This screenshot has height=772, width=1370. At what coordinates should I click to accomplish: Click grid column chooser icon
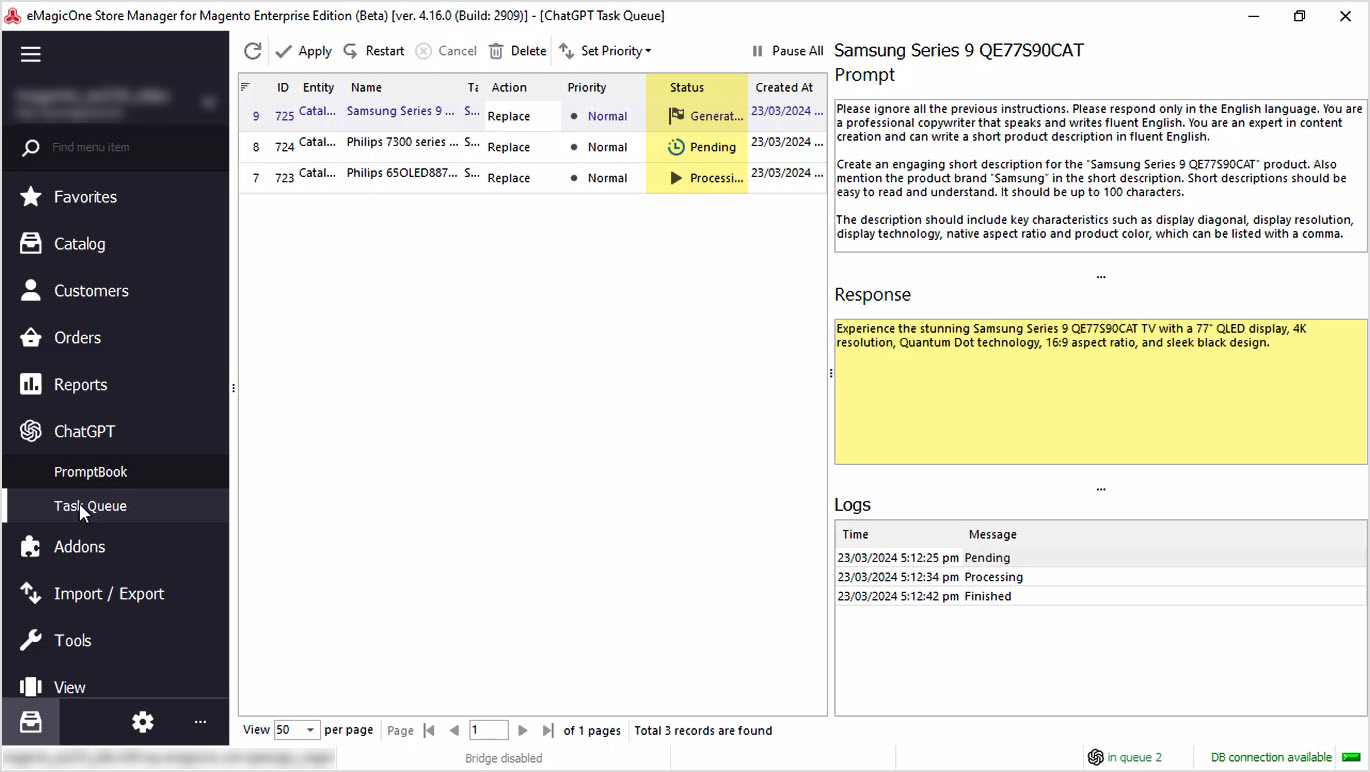[246, 87]
